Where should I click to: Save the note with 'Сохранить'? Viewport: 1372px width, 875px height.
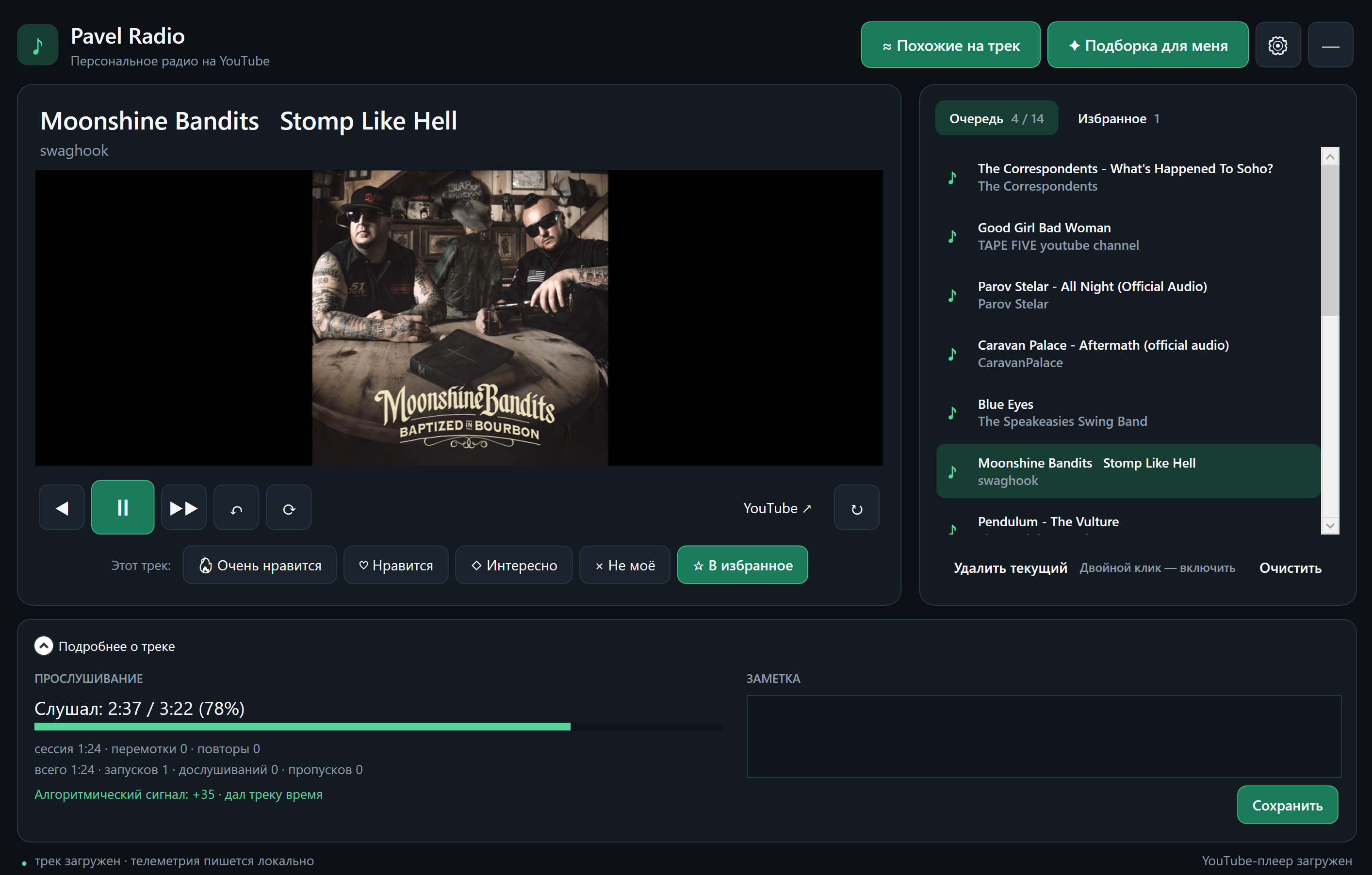tap(1287, 805)
